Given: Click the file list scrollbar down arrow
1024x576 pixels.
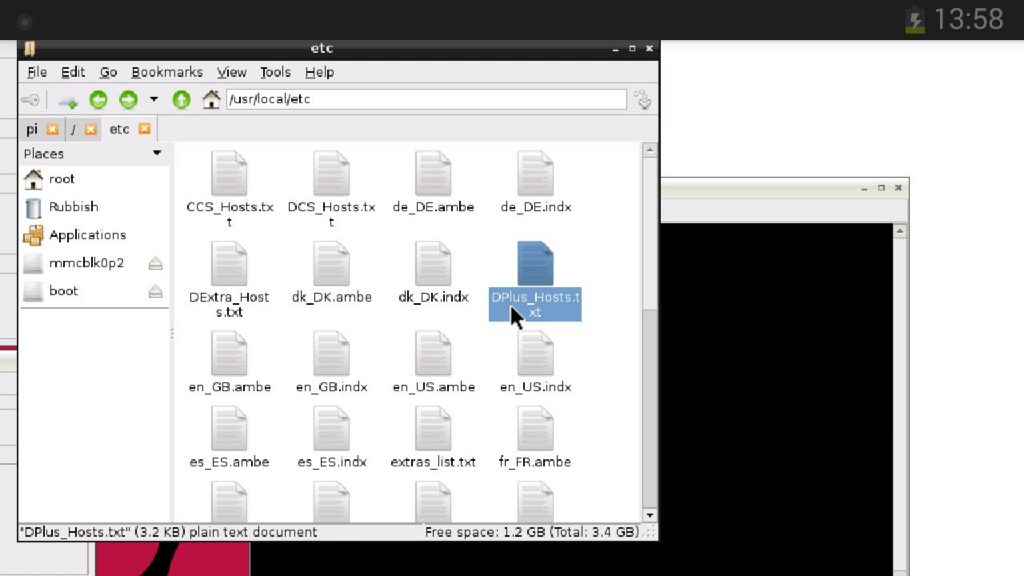Looking at the screenshot, I should coord(649,515).
